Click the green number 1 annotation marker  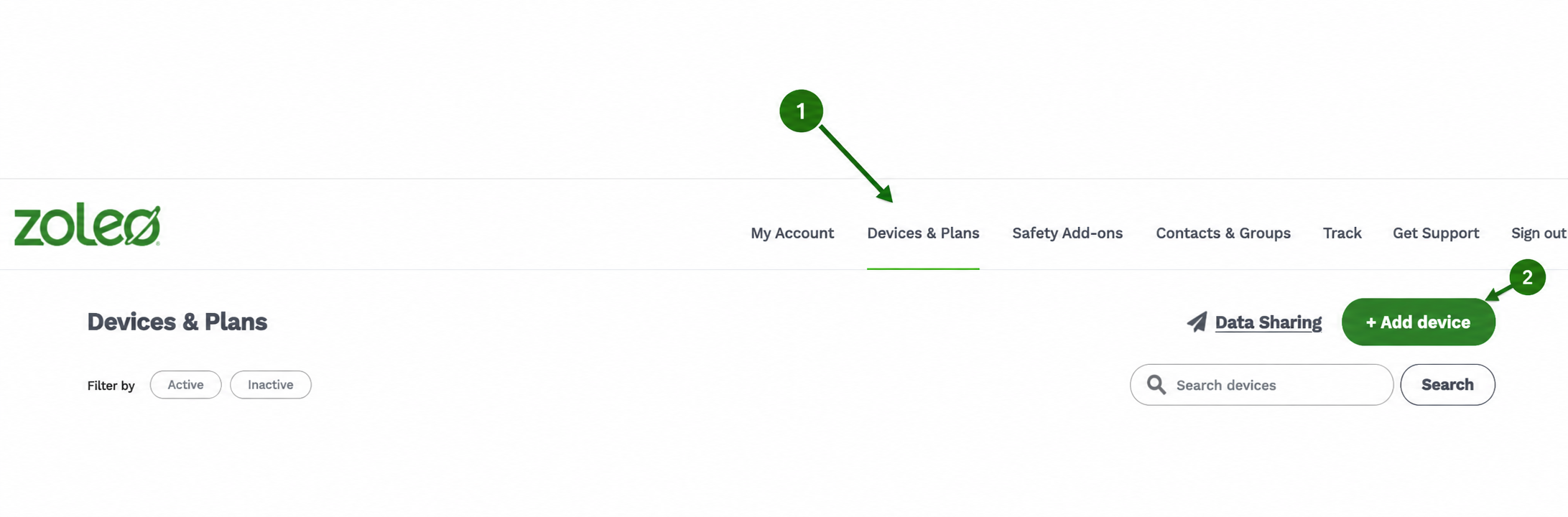[x=801, y=111]
